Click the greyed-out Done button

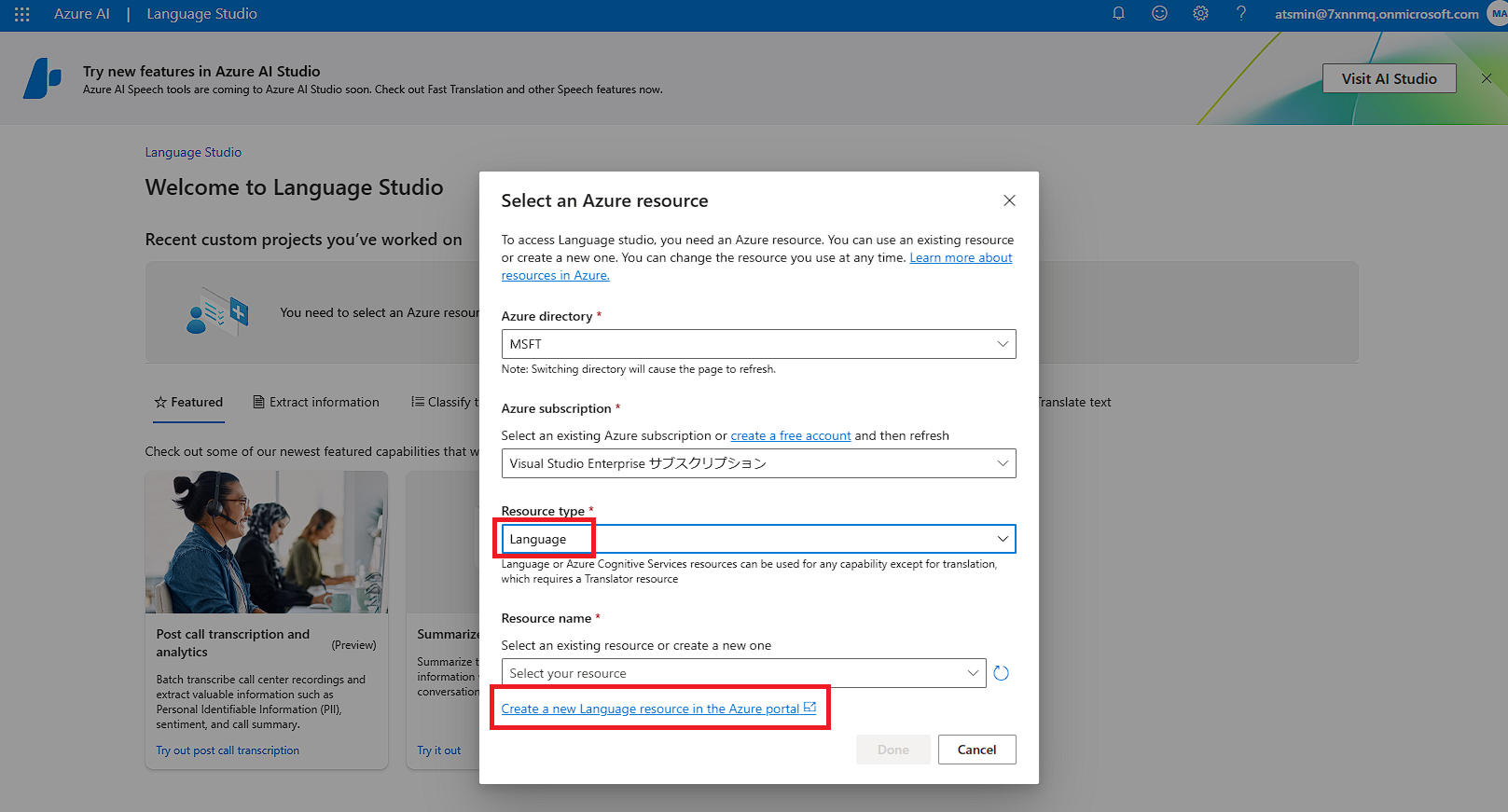click(x=892, y=750)
